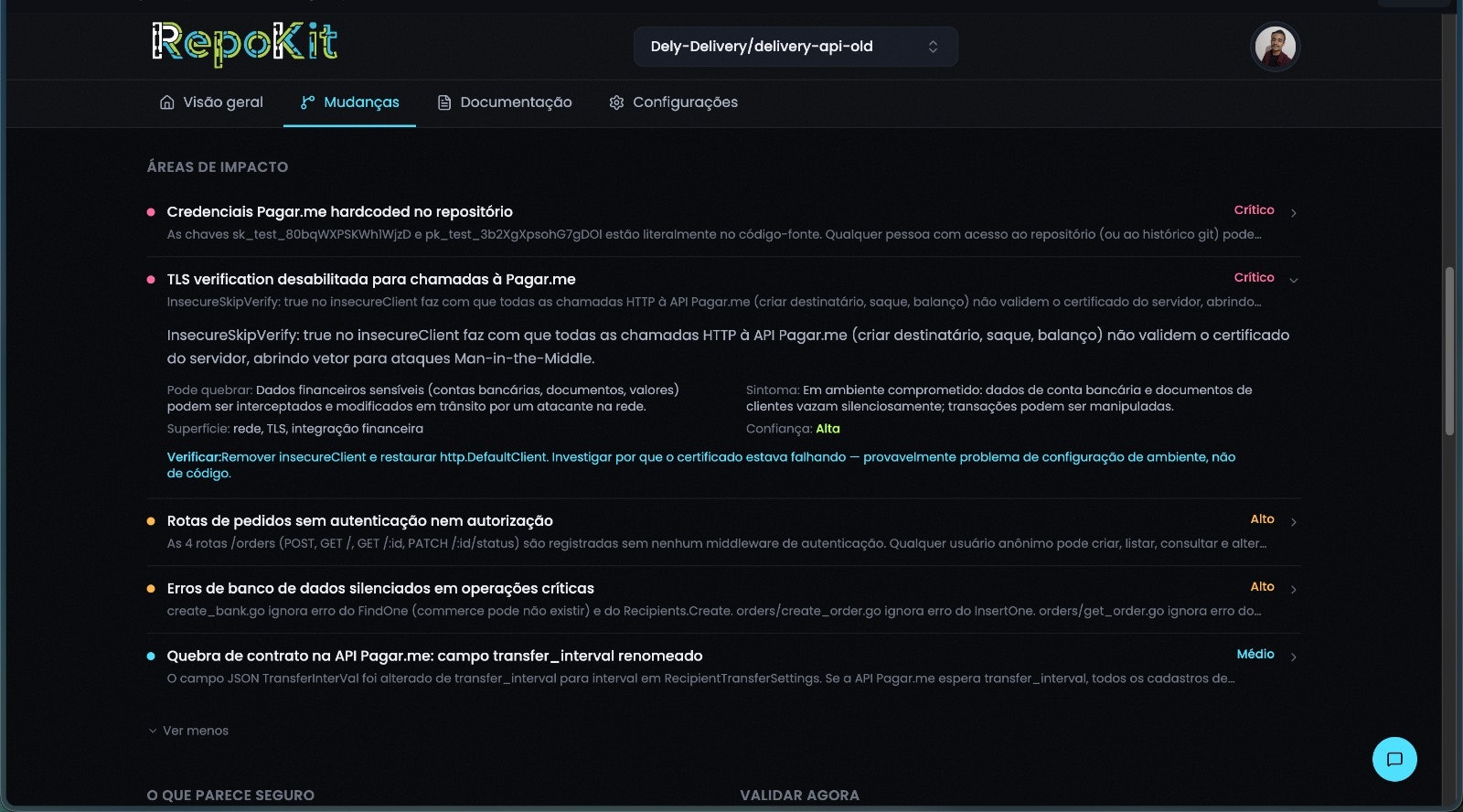Open the repository selector dropdown

coord(796,47)
